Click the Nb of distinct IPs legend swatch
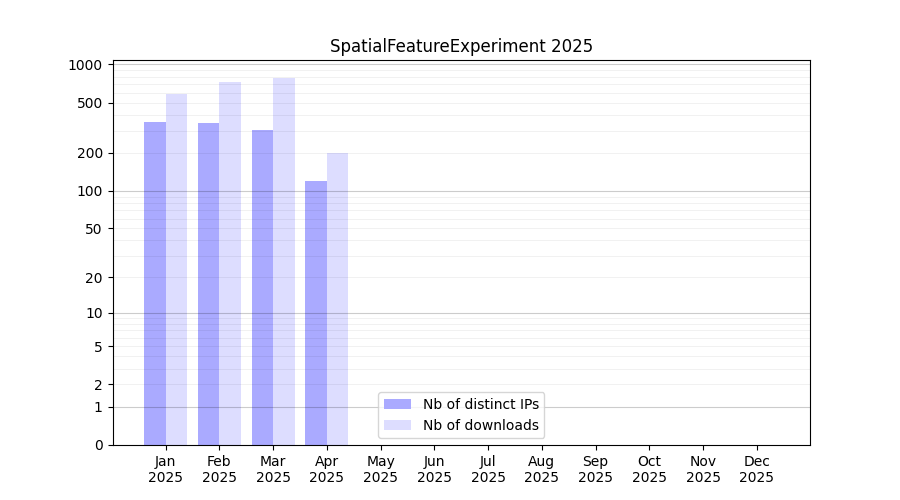The height and width of the screenshot is (500, 900). tap(397, 404)
